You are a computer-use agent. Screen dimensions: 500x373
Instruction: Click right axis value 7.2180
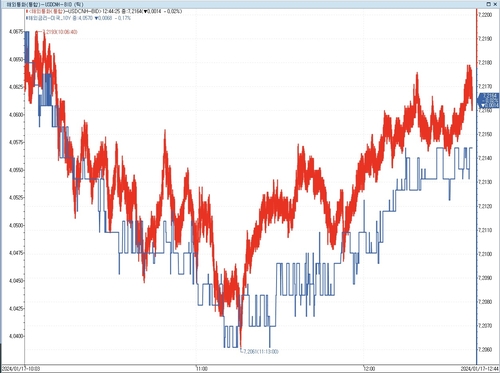[485, 63]
